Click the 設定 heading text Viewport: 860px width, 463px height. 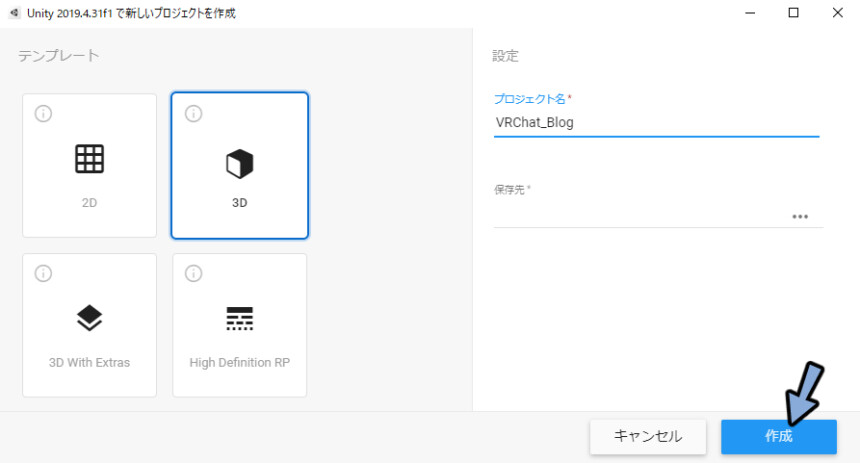pyautogui.click(x=505, y=55)
